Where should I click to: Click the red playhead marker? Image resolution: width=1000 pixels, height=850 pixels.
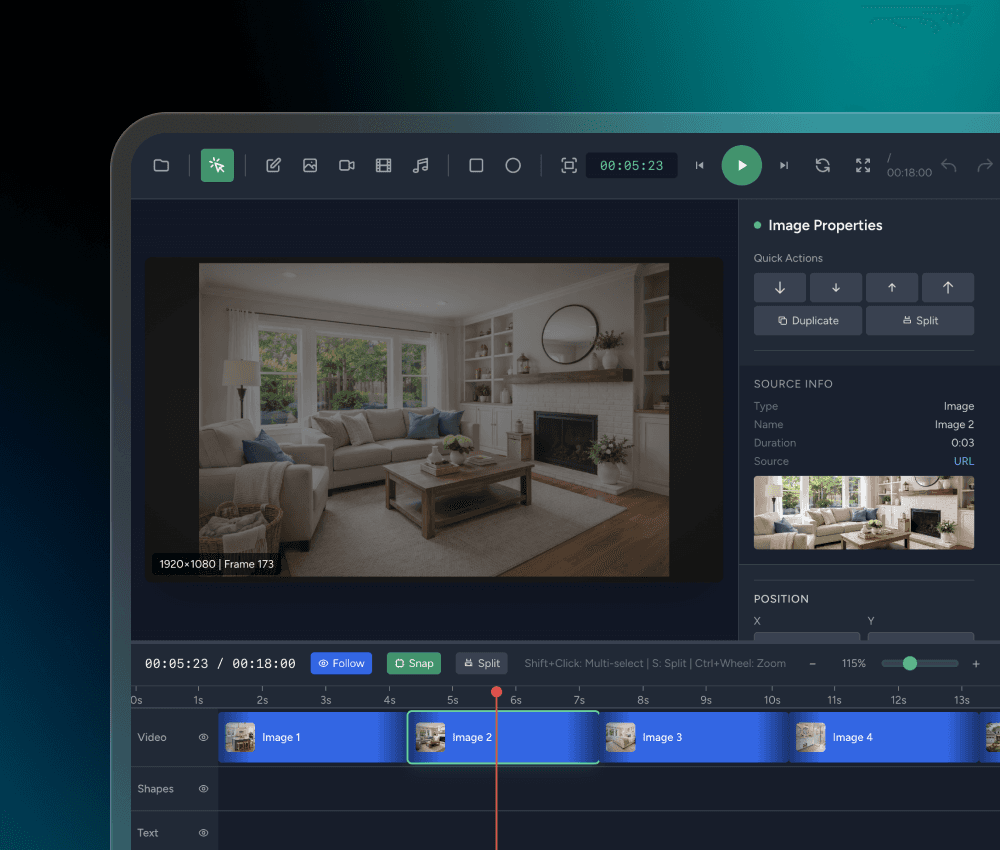coord(496,692)
